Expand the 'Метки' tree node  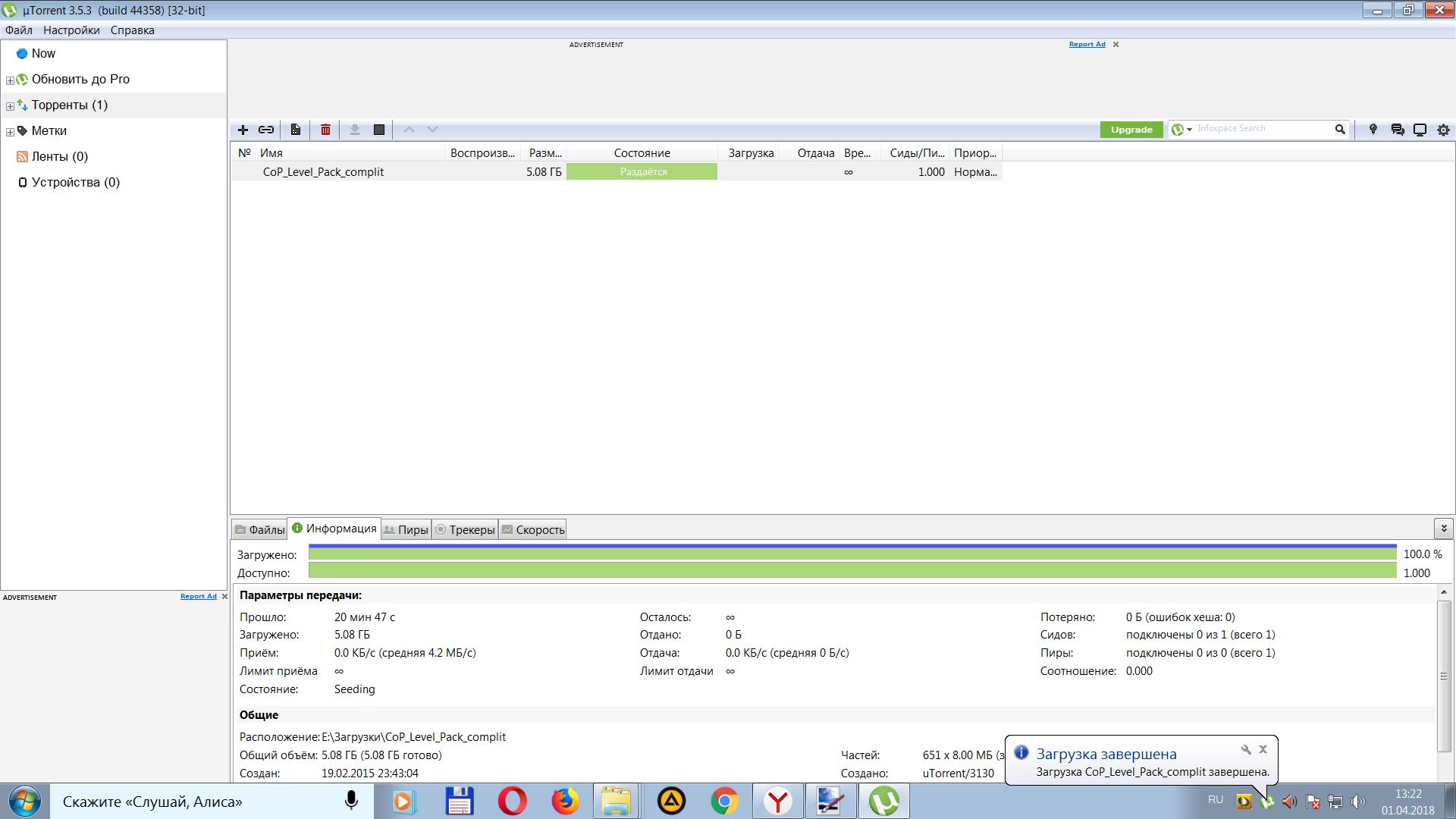(10, 132)
